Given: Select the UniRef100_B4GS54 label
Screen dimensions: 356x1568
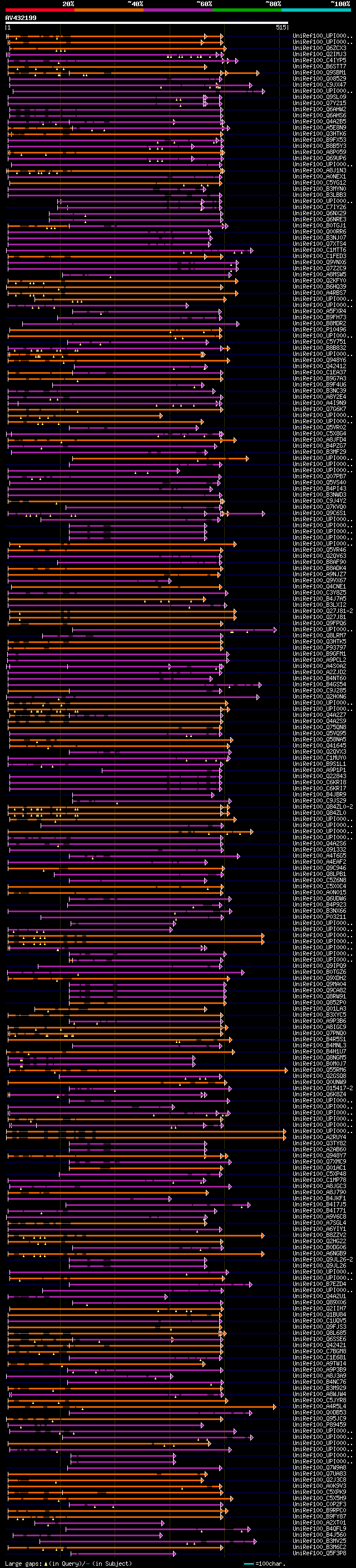Looking at the screenshot, I should click(x=319, y=685).
